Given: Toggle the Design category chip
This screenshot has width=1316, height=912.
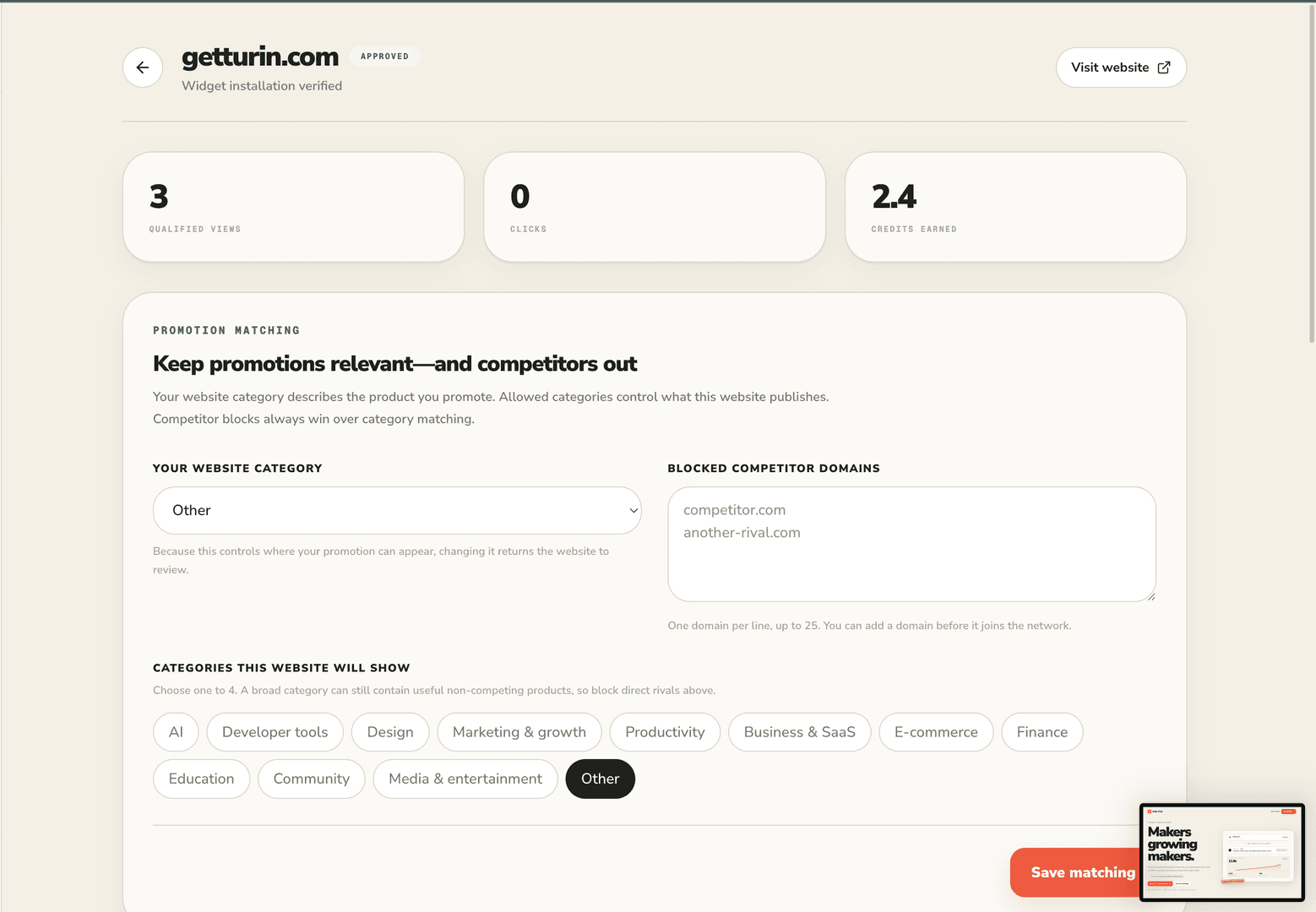Looking at the screenshot, I should point(390,732).
